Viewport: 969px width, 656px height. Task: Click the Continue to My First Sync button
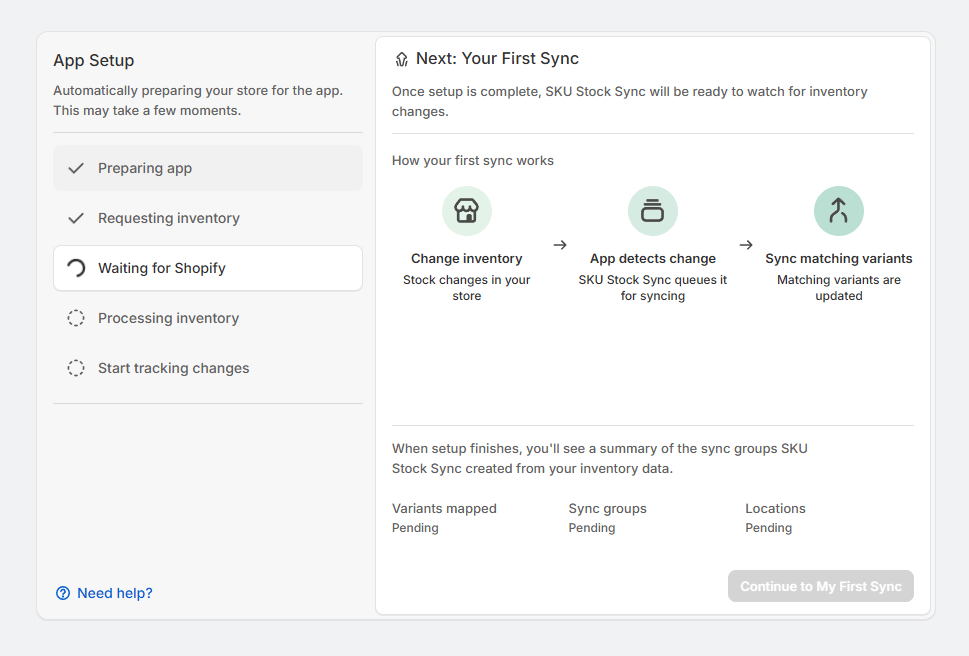click(x=821, y=586)
